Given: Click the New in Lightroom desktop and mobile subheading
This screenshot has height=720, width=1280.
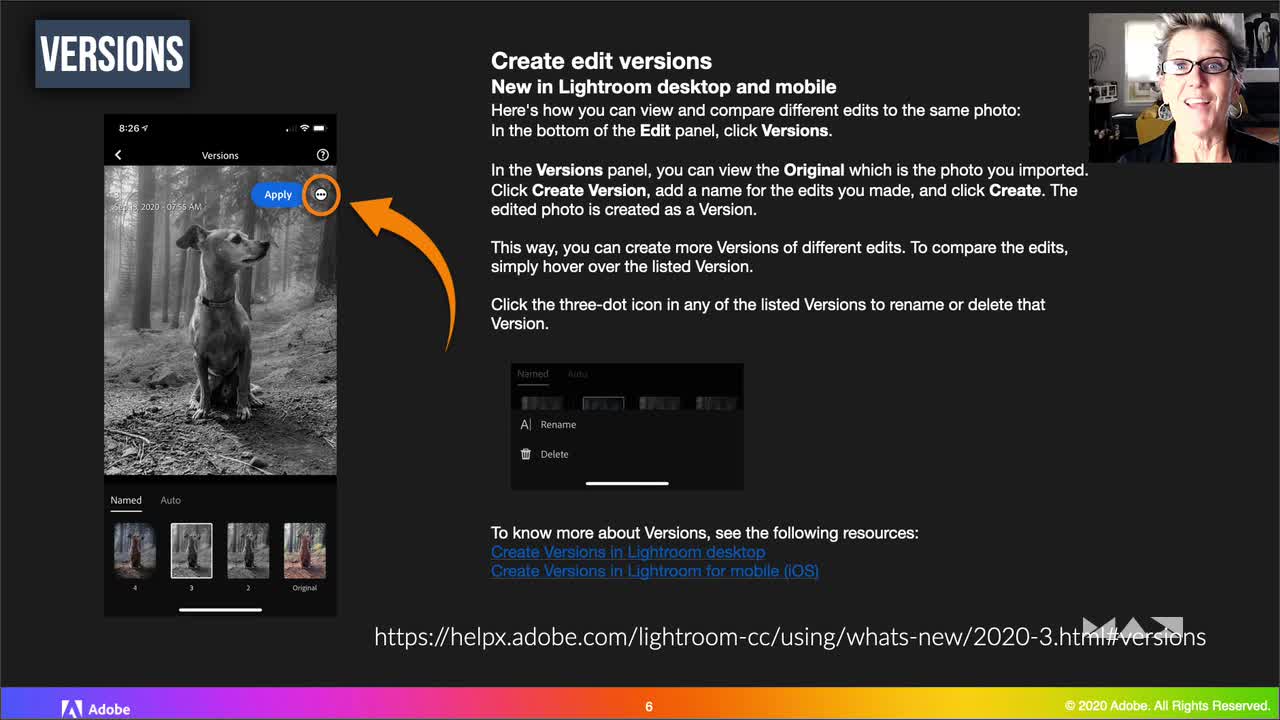Looking at the screenshot, I should pos(664,87).
